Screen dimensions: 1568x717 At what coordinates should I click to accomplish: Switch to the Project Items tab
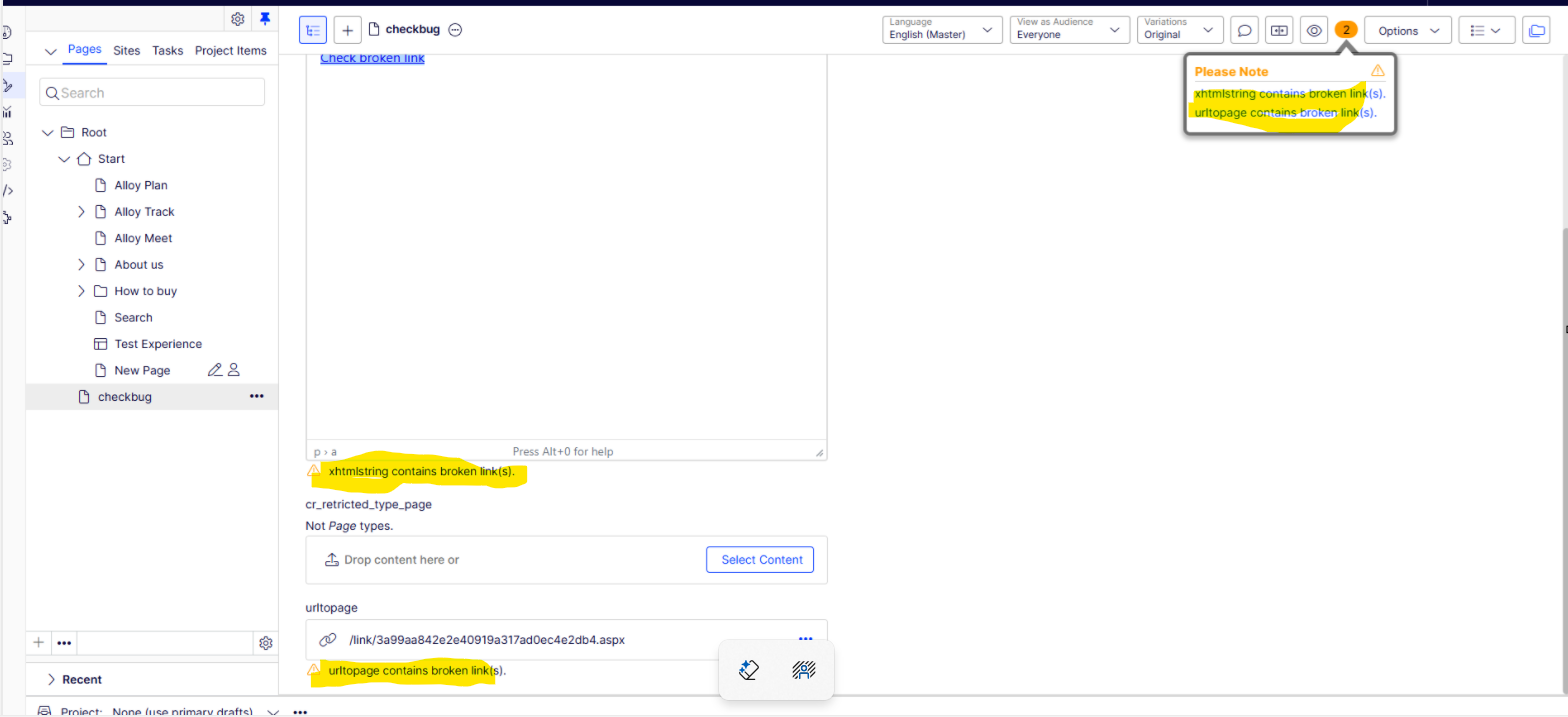tap(231, 50)
